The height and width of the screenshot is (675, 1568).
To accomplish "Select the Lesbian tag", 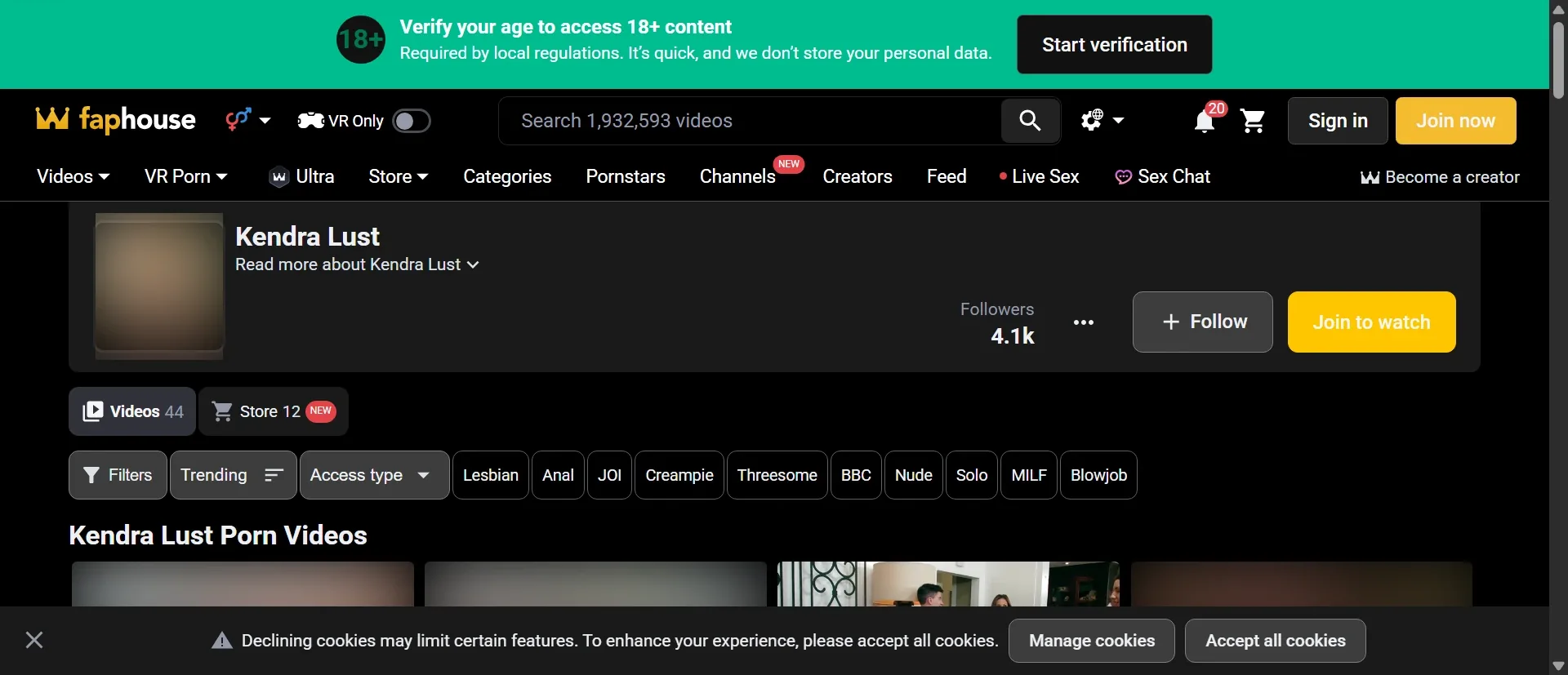I will point(491,475).
